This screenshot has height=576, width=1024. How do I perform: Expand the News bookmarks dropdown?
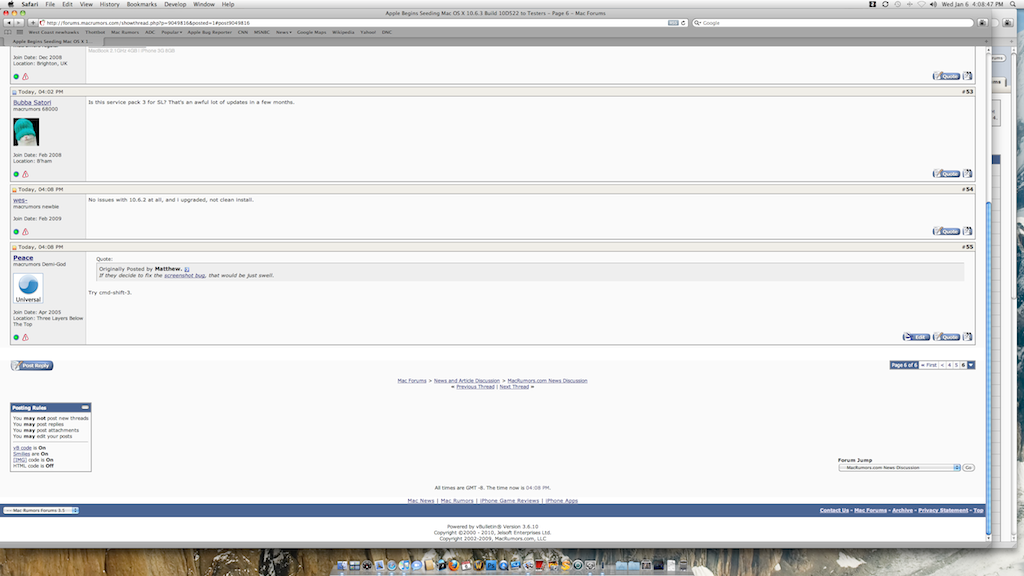tap(283, 32)
